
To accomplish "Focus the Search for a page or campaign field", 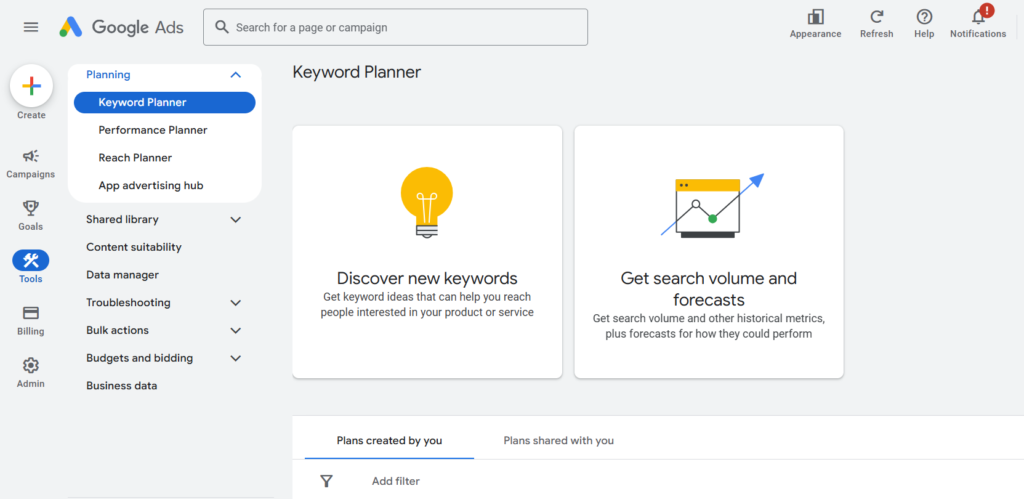I will click(x=395, y=27).
